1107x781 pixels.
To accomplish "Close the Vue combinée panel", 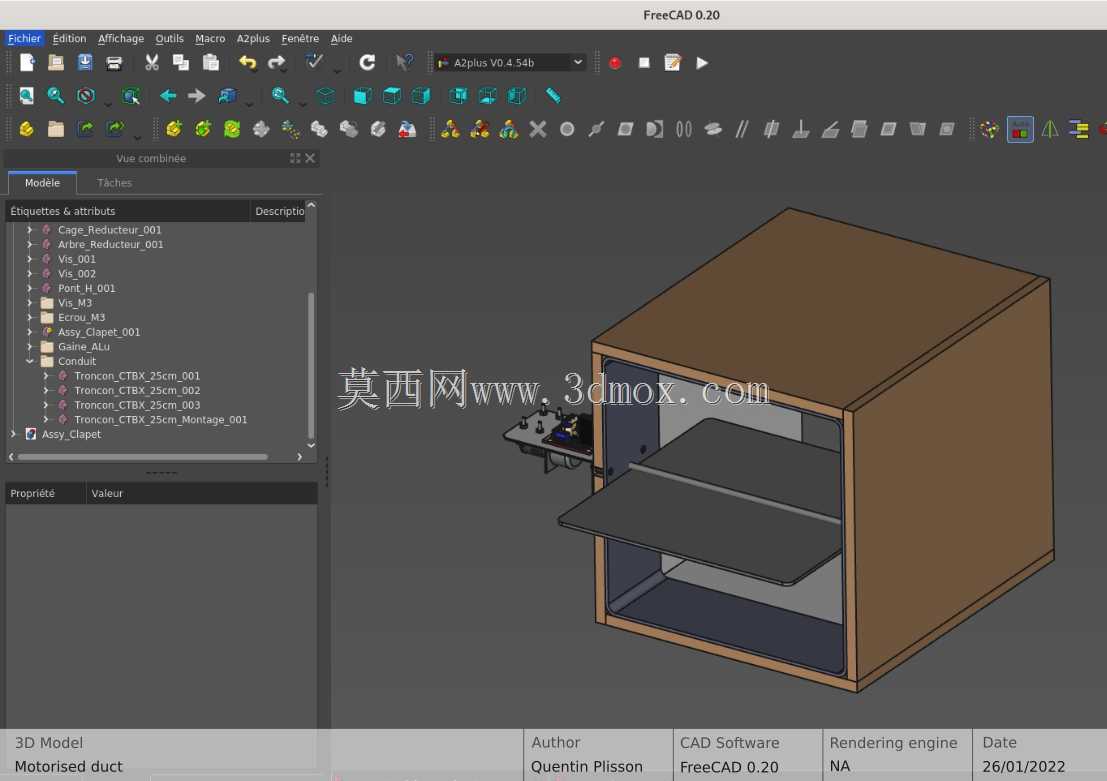I will click(x=310, y=158).
